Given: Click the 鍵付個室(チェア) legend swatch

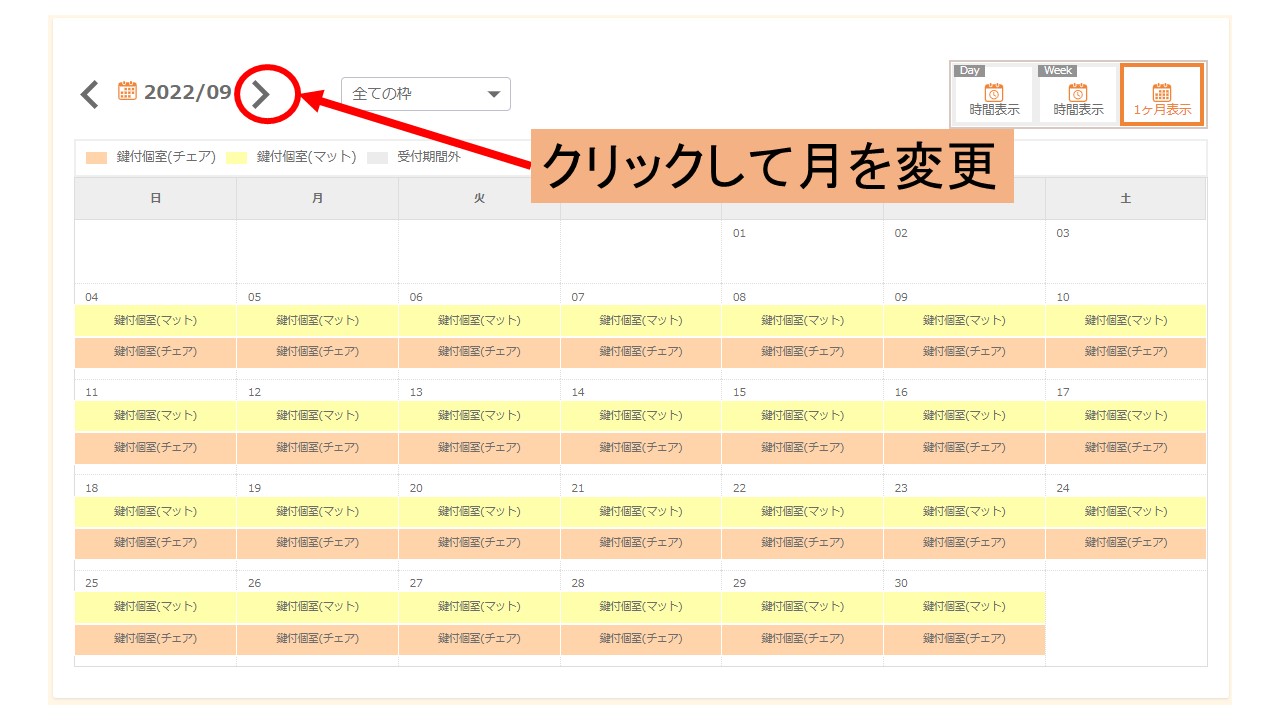Looking at the screenshot, I should pyautogui.click(x=97, y=157).
